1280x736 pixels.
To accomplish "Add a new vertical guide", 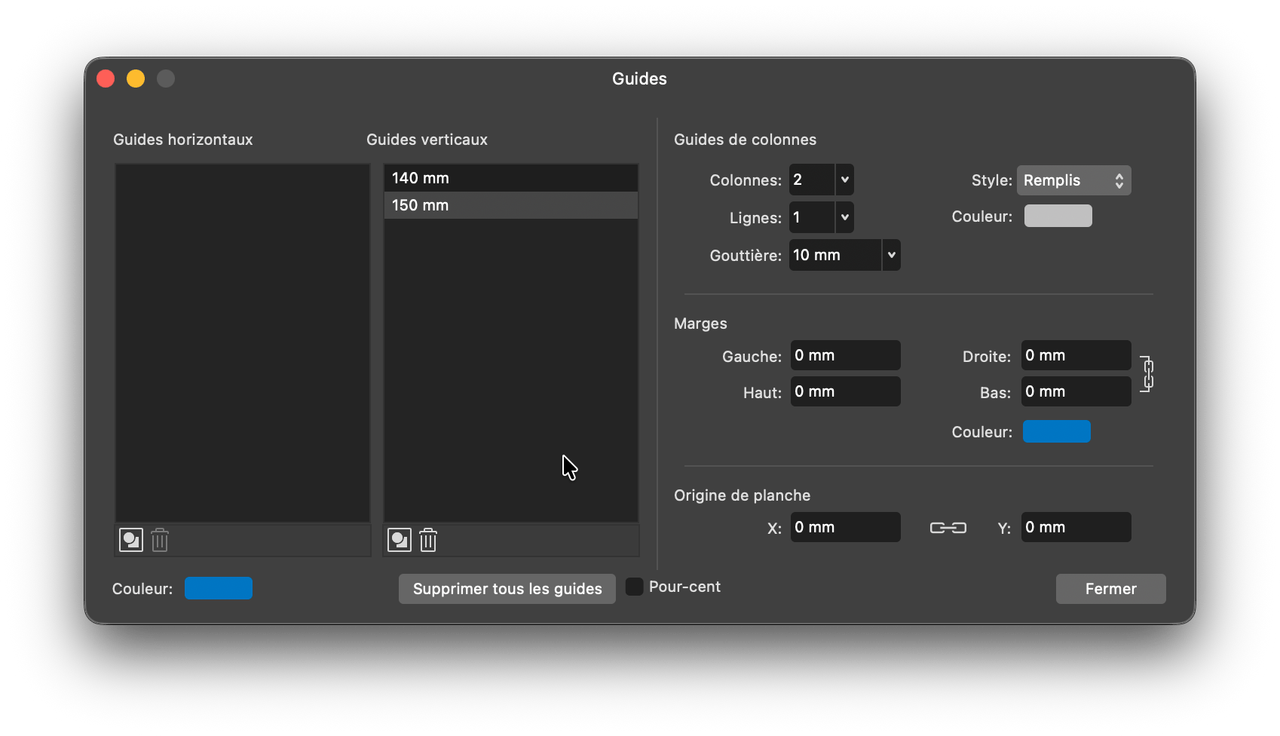I will coord(398,539).
